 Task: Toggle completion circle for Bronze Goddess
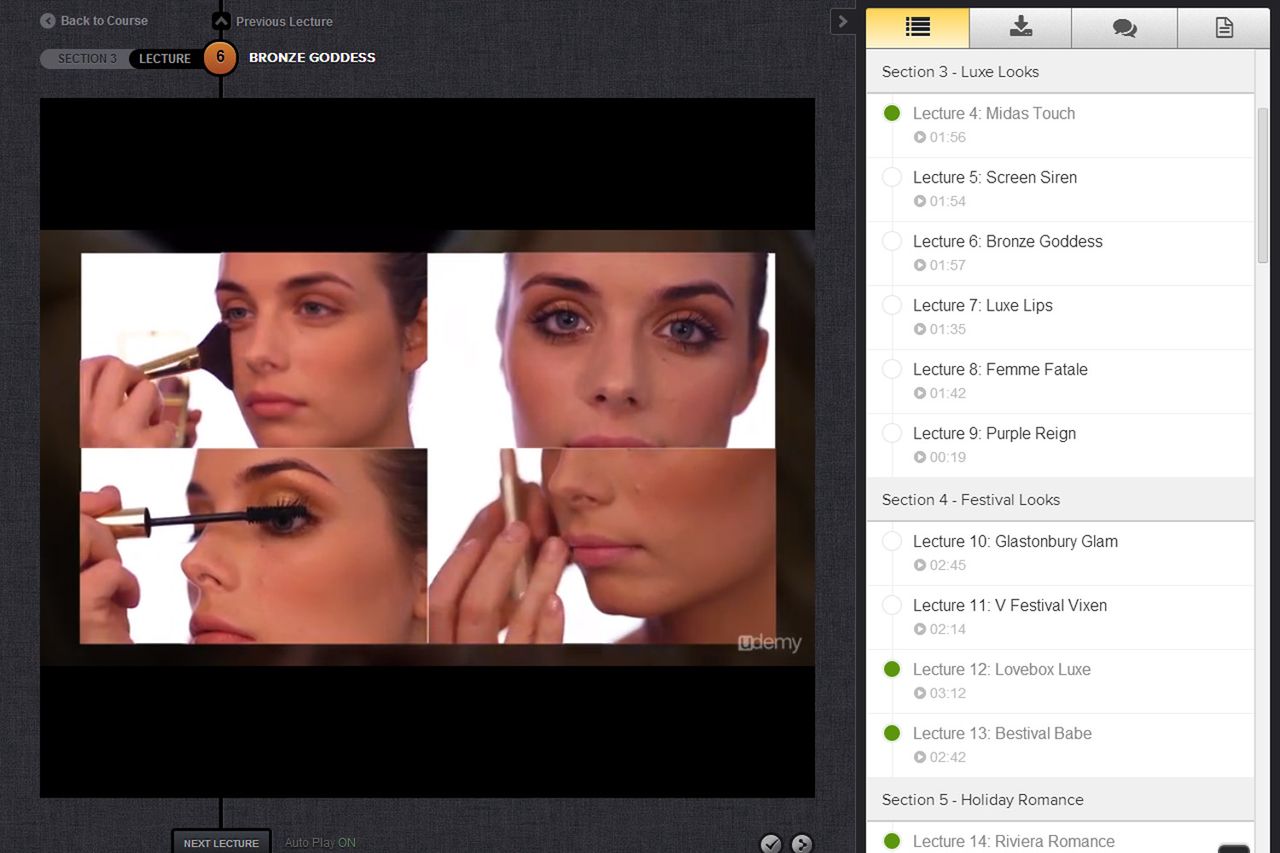coord(892,241)
